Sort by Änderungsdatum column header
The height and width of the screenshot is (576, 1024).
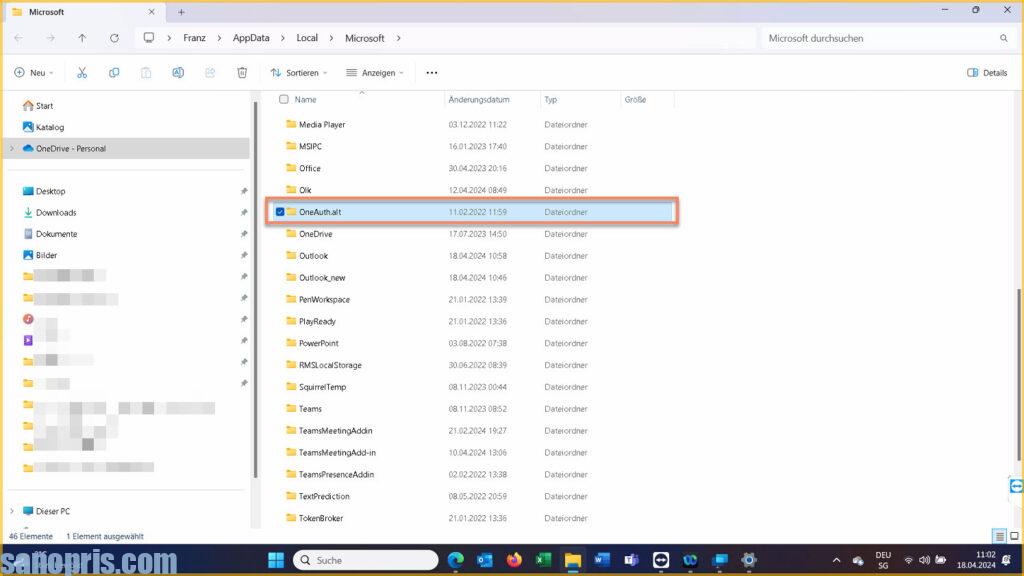(479, 99)
